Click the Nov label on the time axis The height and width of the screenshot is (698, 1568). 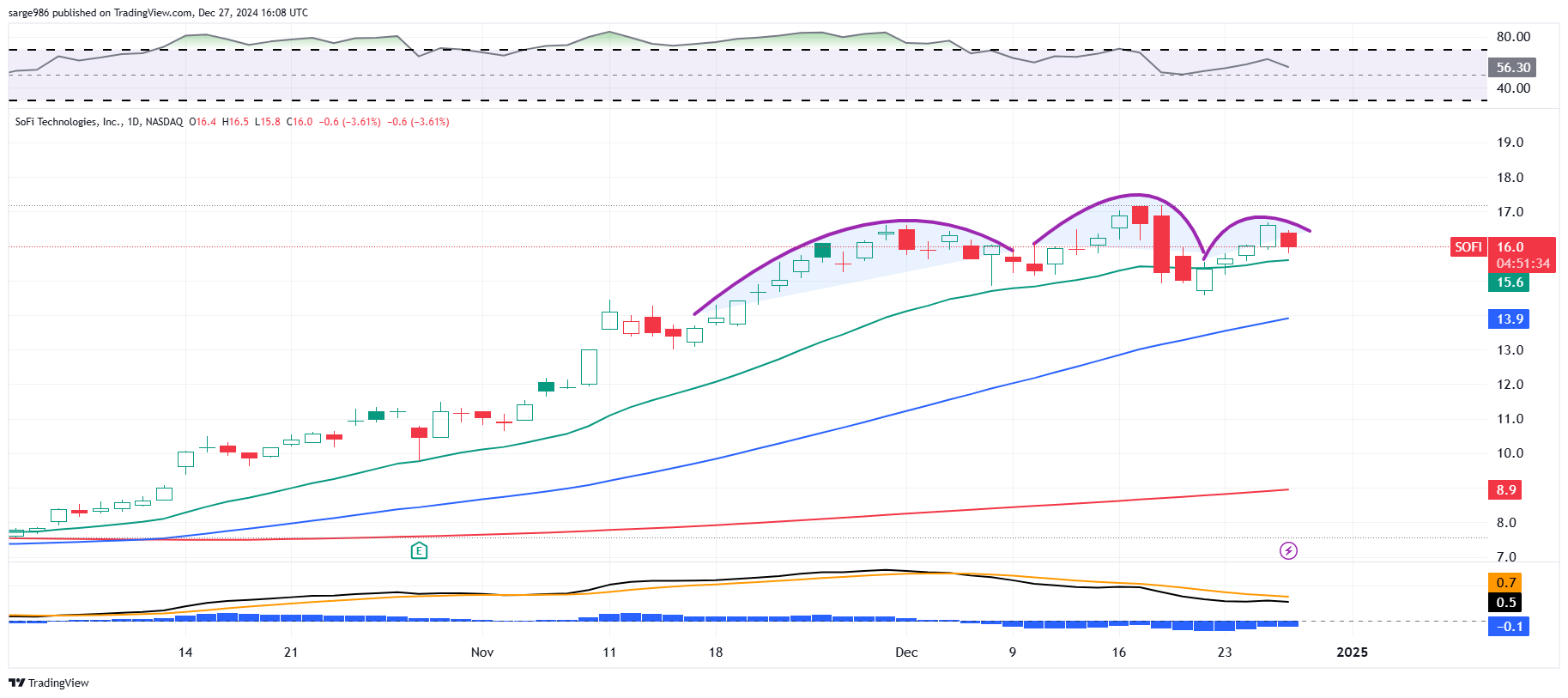482,652
